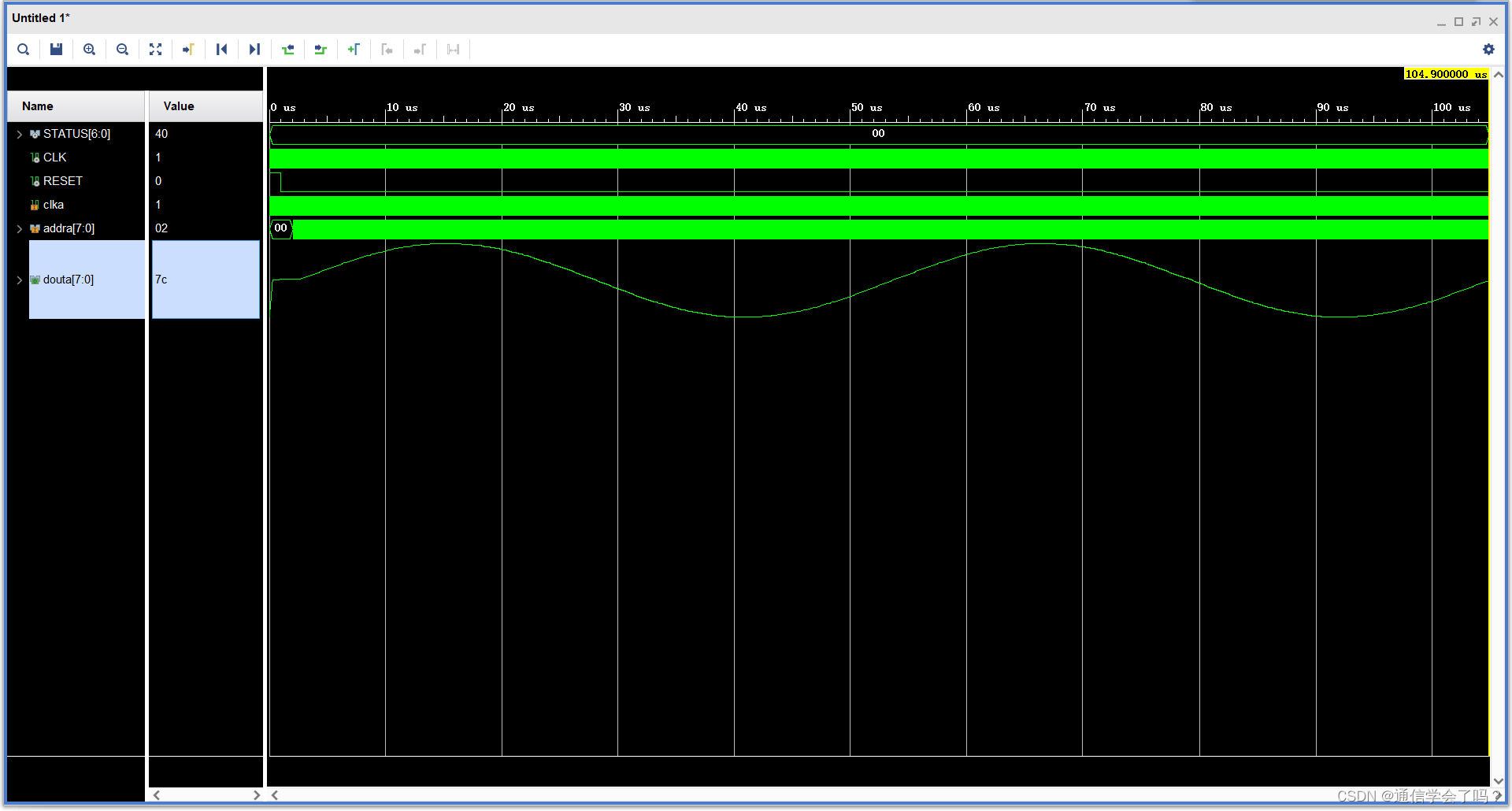Viewport: 1512px width, 811px height.
Task: Click the 10 us ruler mark
Action: [402, 108]
